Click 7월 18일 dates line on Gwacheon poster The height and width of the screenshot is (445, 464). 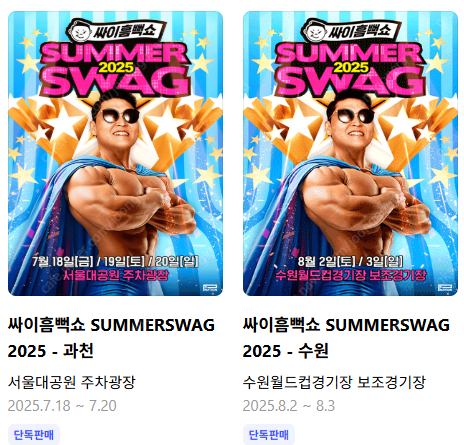(x=115, y=262)
